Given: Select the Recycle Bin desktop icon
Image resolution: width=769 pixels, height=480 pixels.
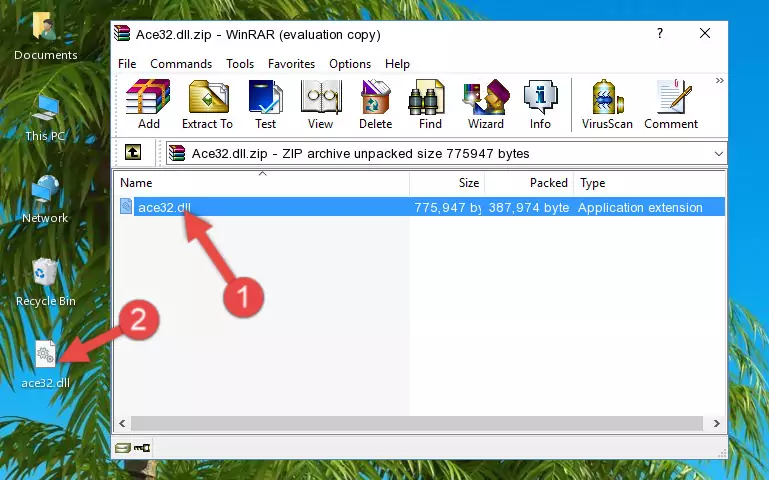Looking at the screenshot, I should (45, 282).
